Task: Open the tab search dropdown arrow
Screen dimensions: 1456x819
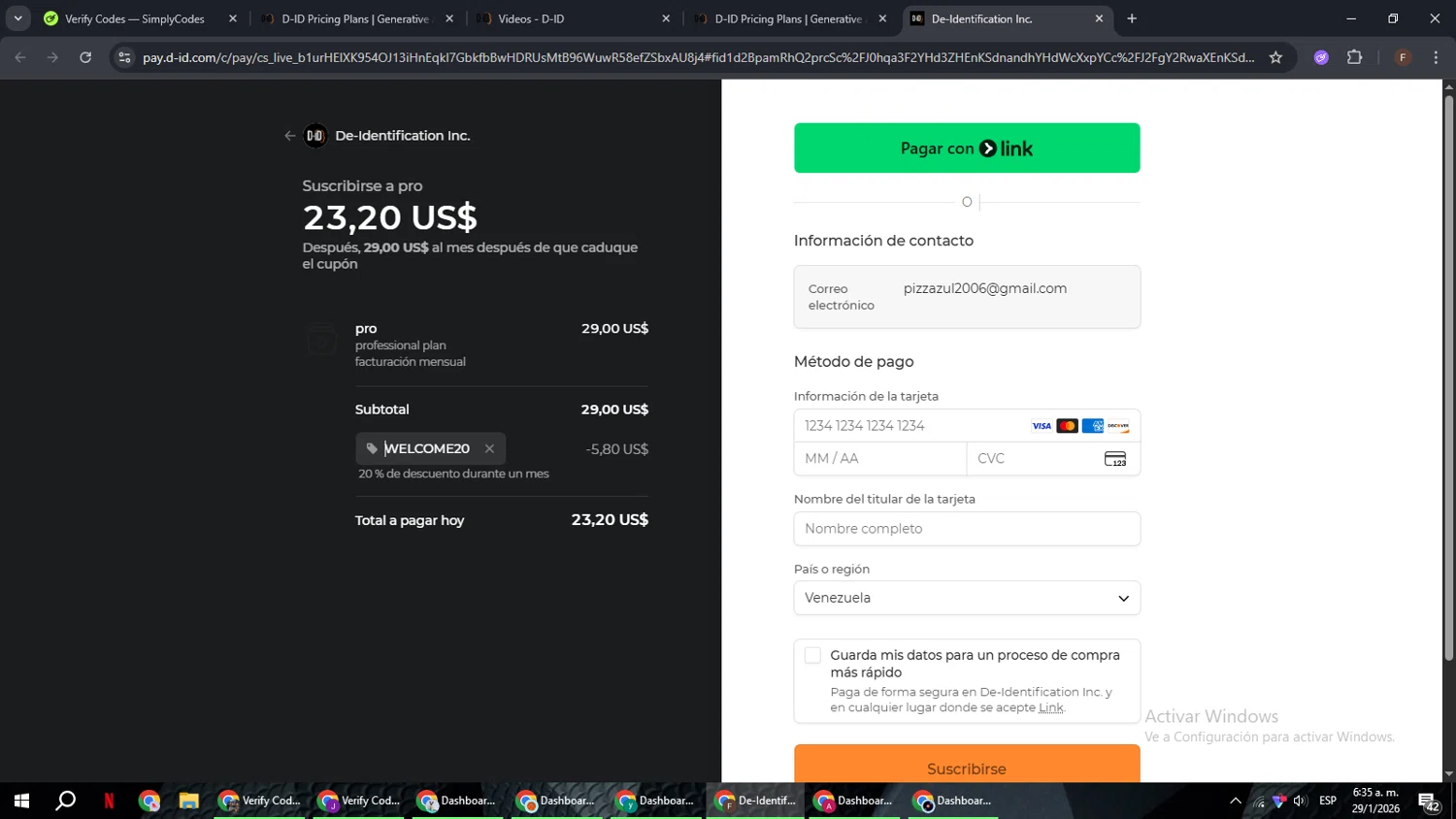Action: [x=17, y=18]
